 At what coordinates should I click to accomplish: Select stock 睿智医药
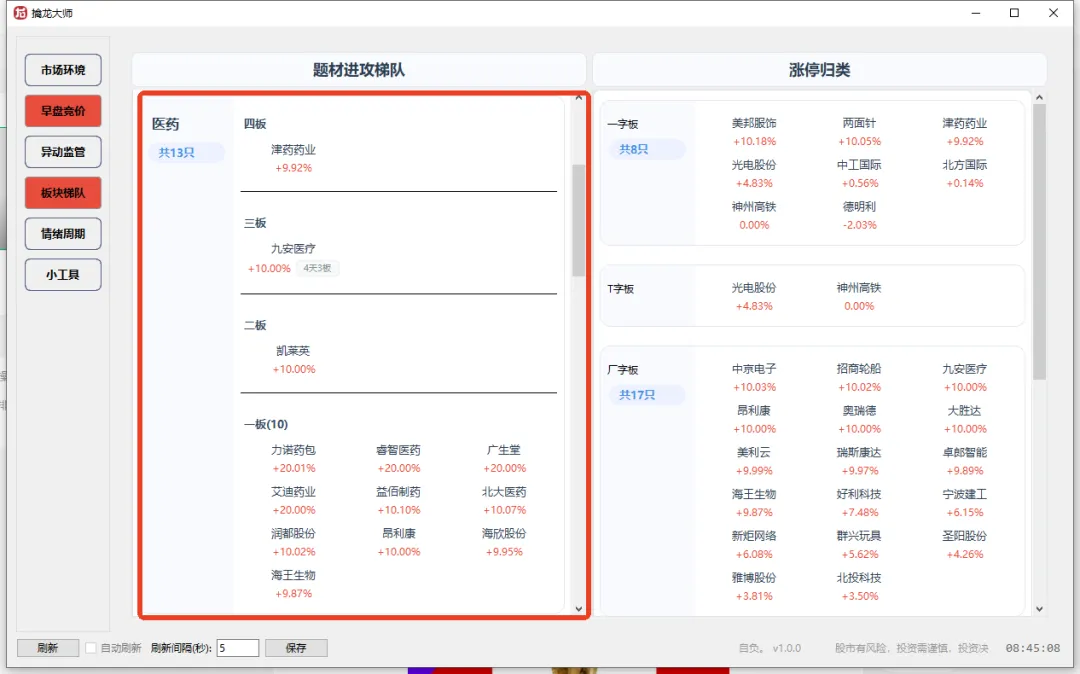[398, 450]
